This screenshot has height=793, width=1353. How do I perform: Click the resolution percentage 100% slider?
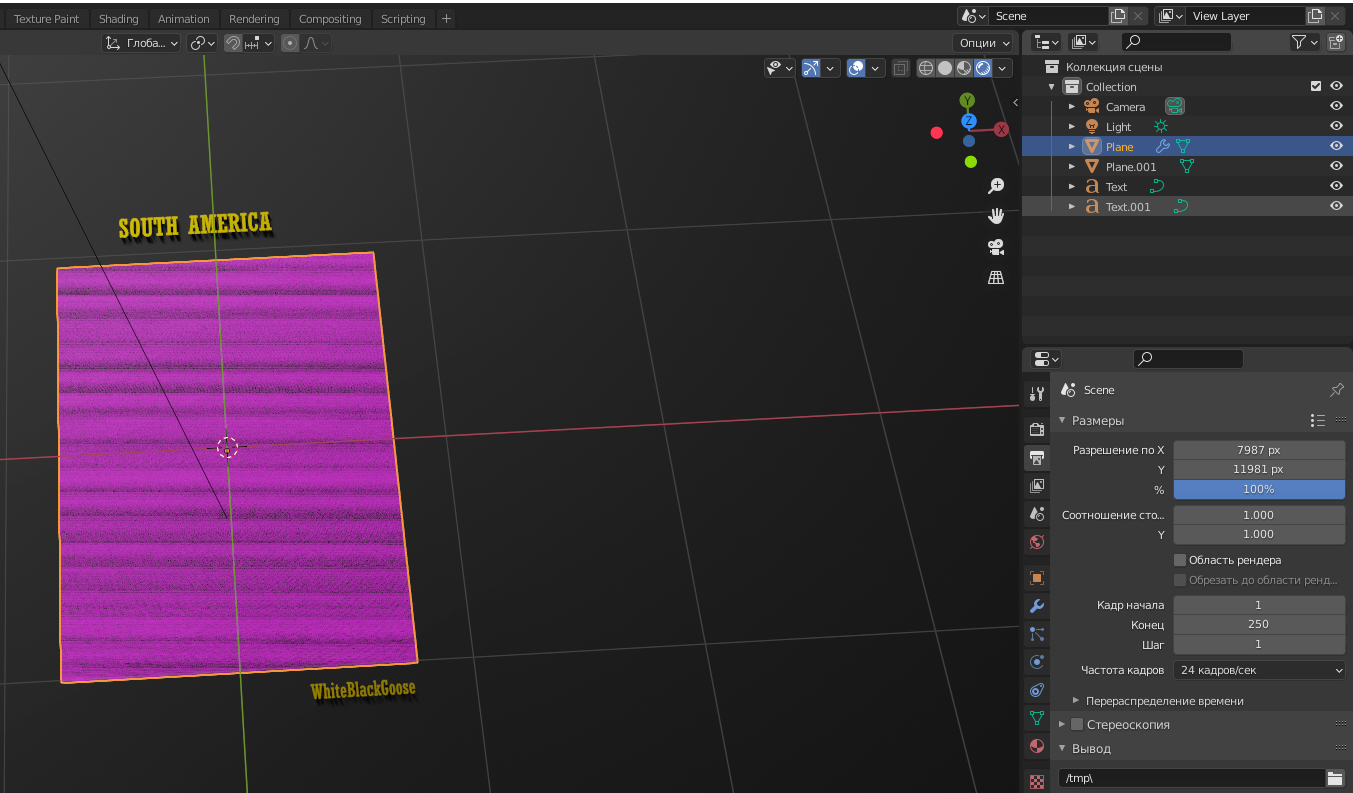1258,489
